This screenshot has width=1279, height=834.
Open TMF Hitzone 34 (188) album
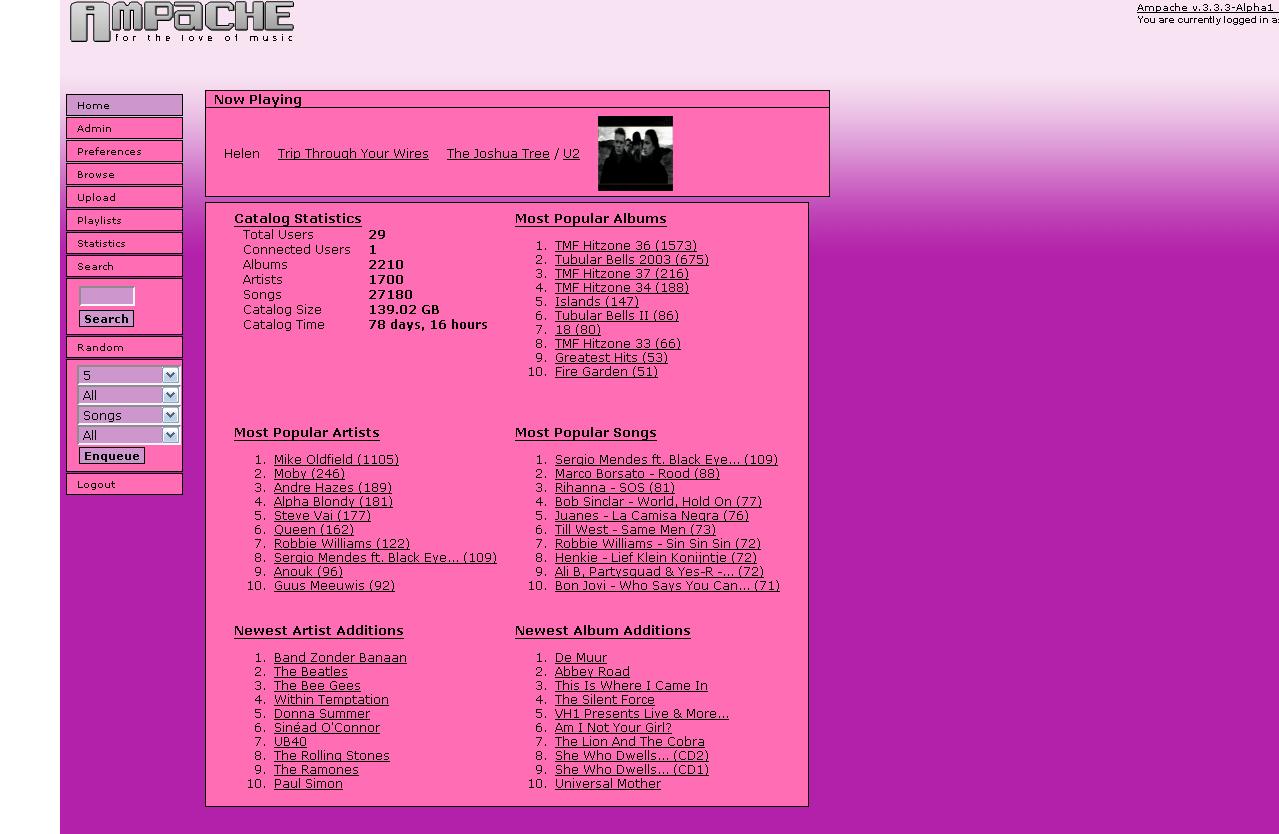tap(622, 288)
